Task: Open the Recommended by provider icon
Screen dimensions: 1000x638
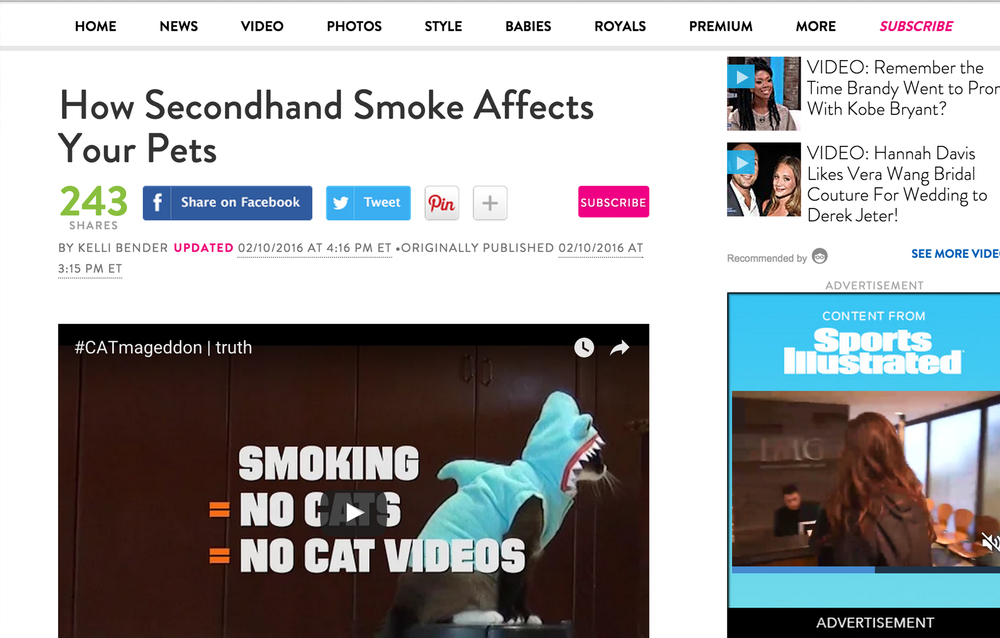Action: click(x=820, y=256)
